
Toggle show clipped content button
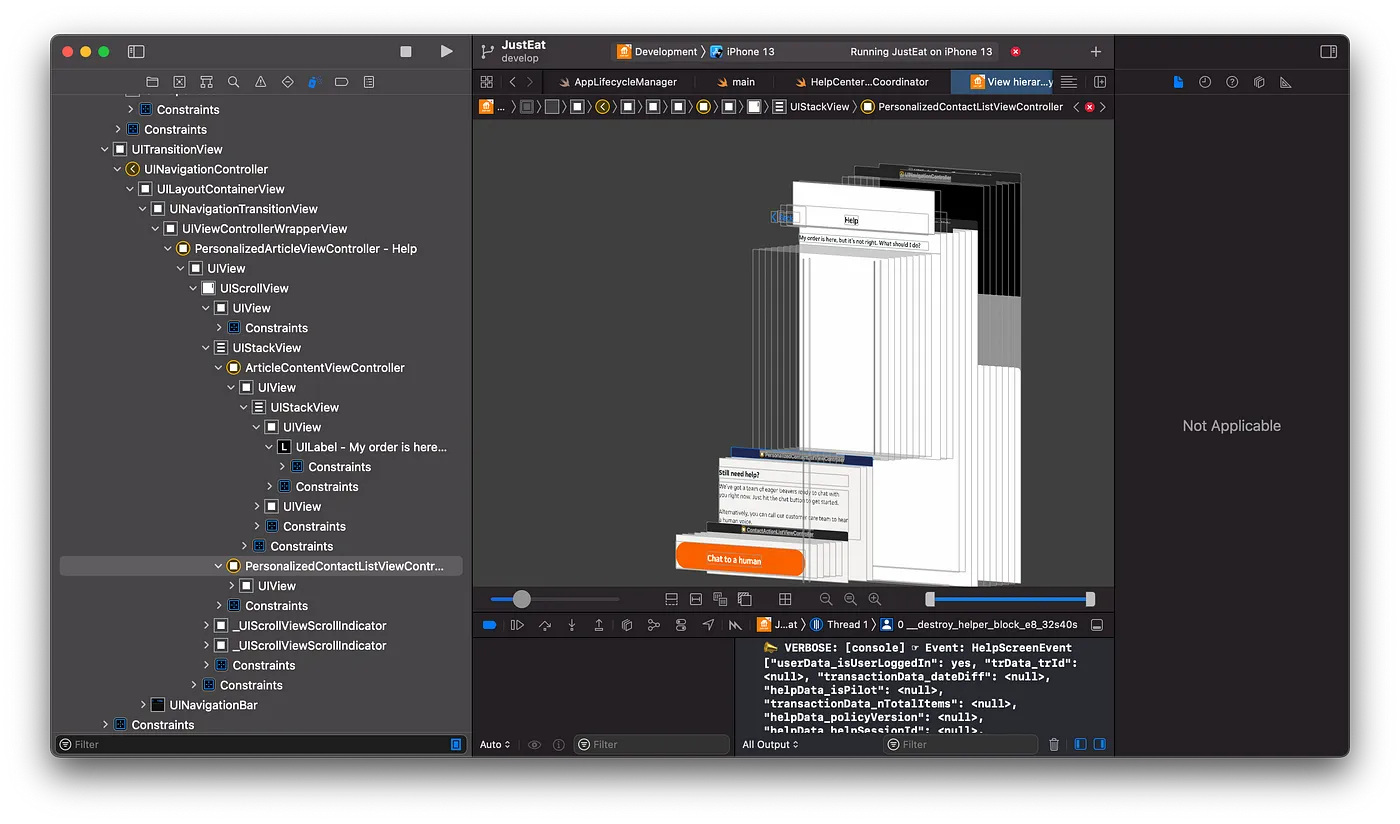tap(671, 599)
